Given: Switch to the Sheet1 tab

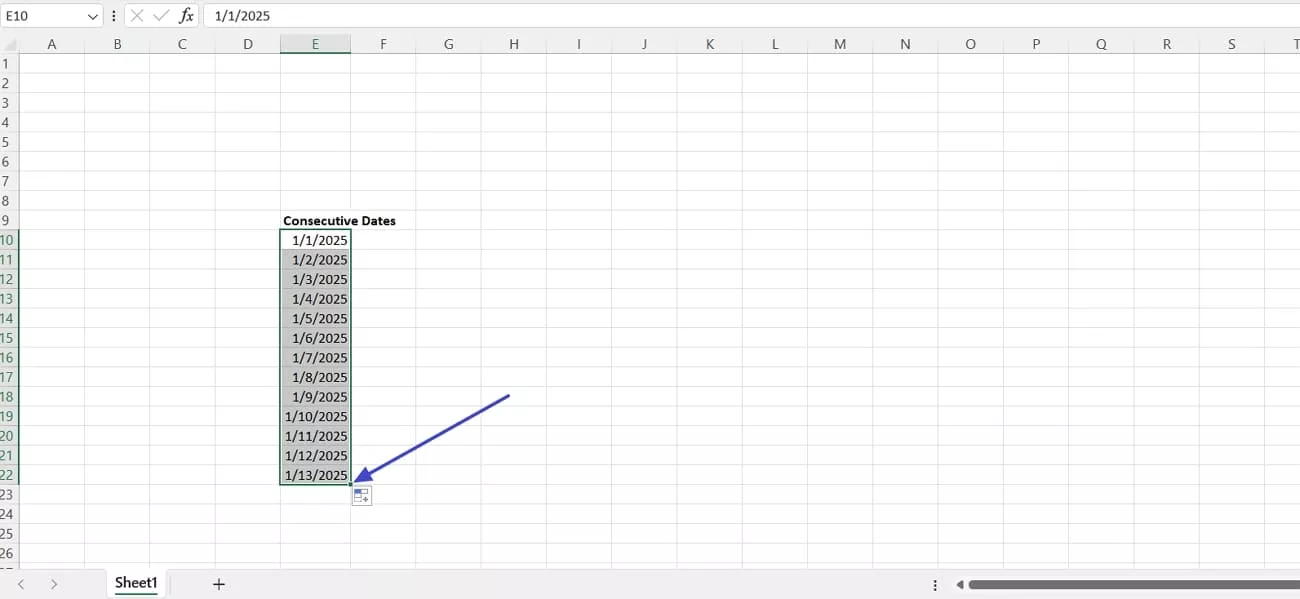Looking at the screenshot, I should [x=136, y=583].
